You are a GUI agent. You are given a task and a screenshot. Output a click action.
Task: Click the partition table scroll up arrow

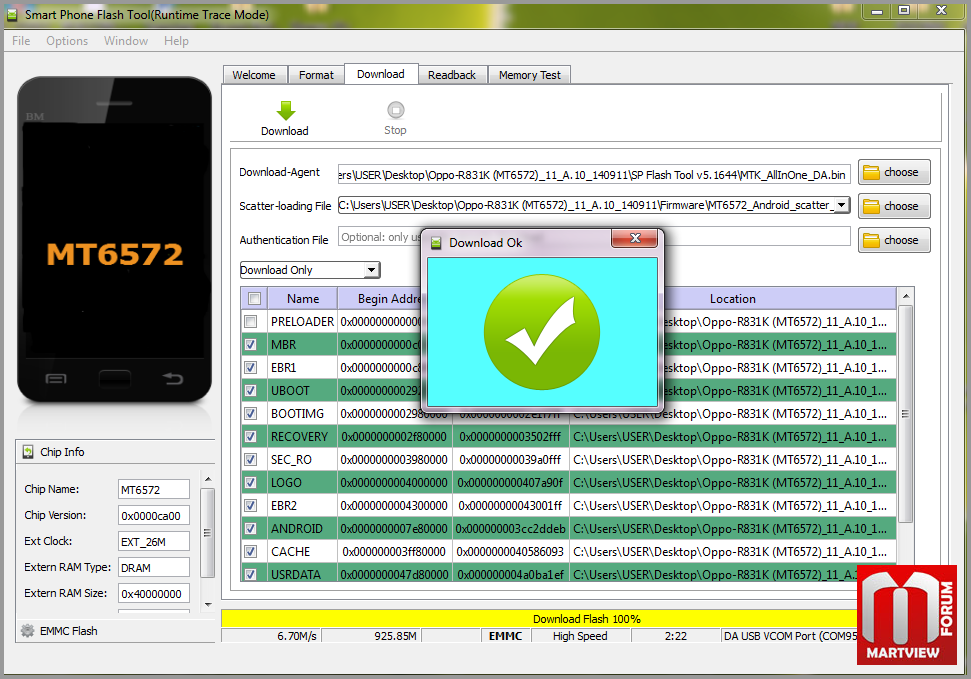pyautogui.click(x=905, y=296)
